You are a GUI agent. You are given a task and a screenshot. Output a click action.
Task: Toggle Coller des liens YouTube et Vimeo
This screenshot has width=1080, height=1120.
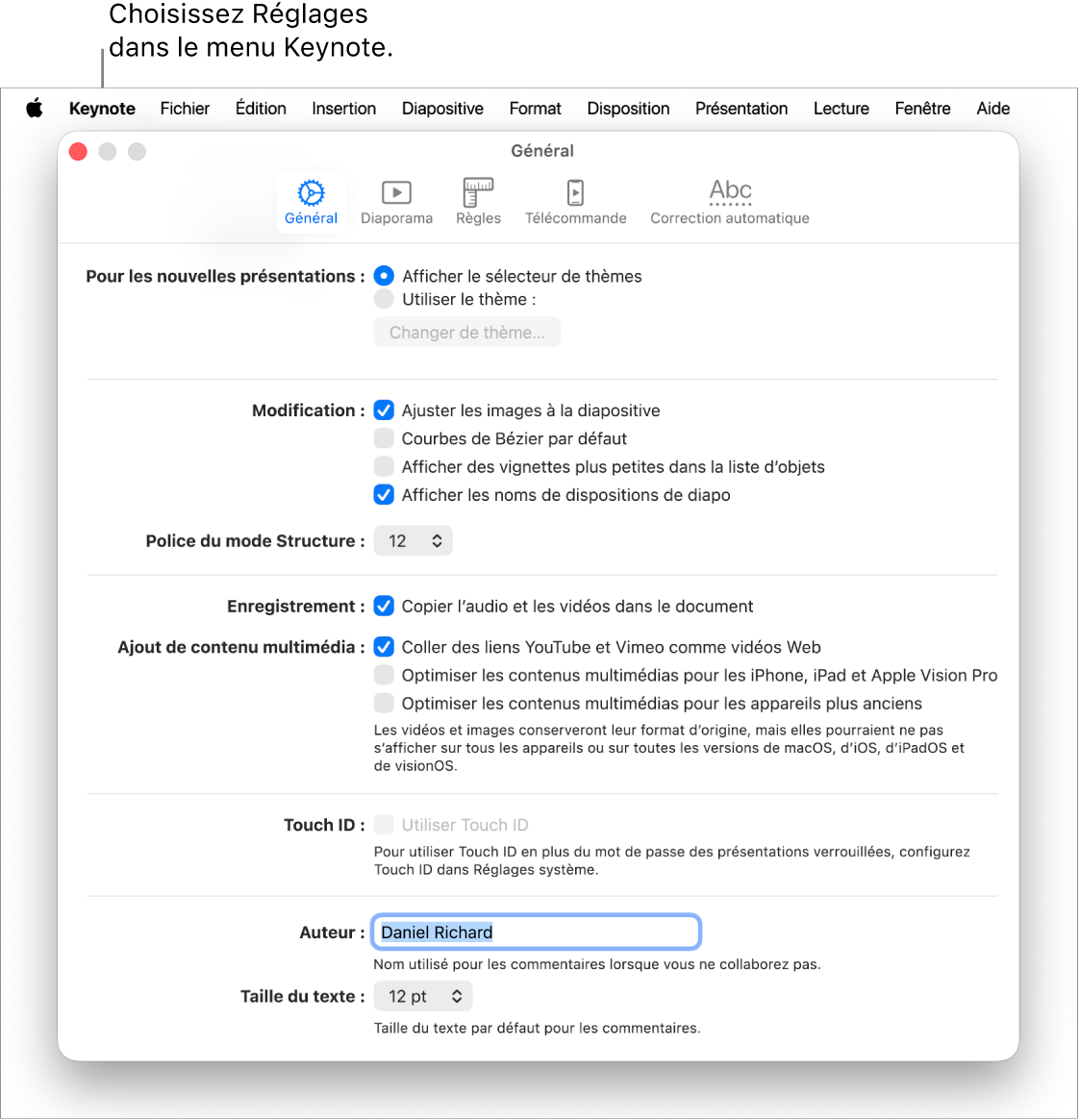point(384,646)
